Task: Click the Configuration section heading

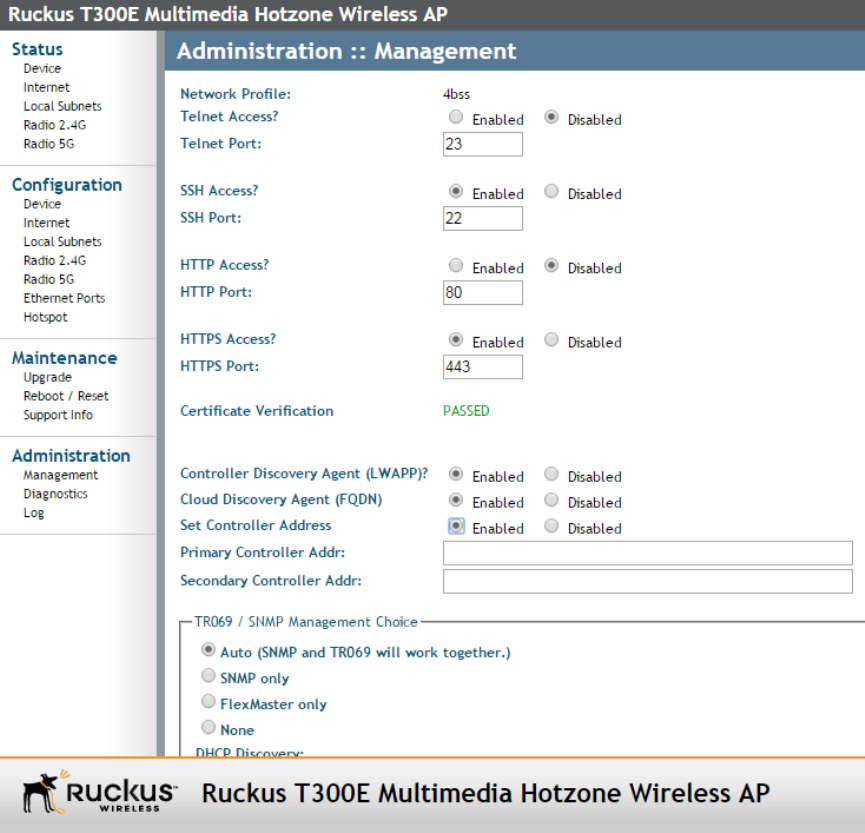Action: [67, 185]
